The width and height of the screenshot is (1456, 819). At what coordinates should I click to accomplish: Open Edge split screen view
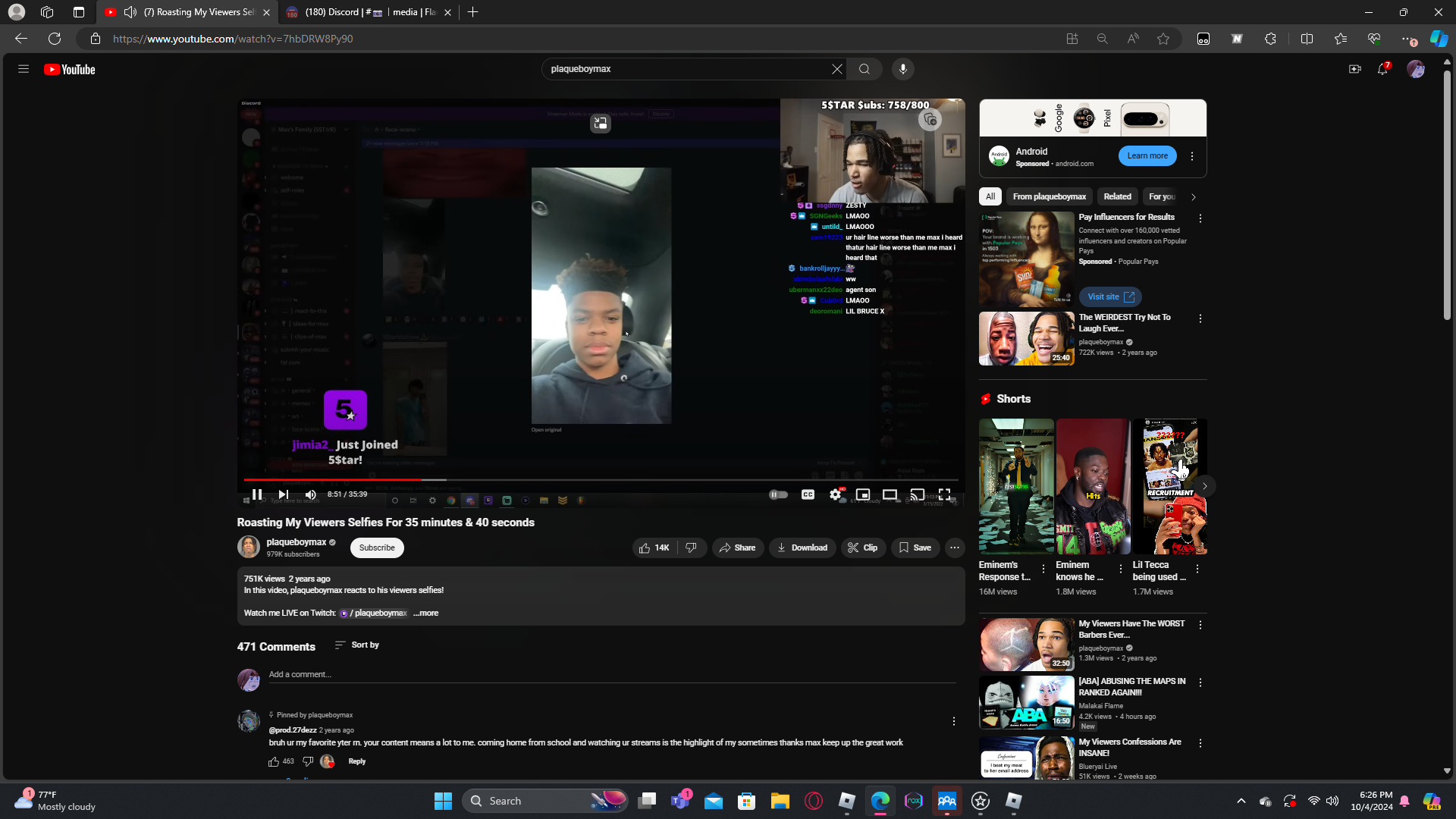coord(1307,39)
